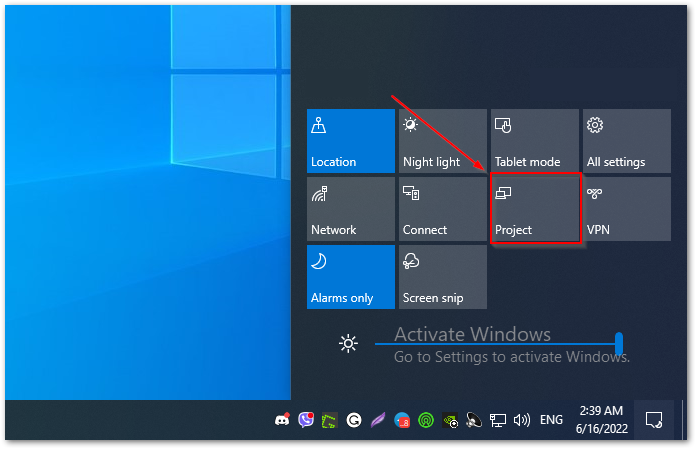The width and height of the screenshot is (696, 449).
Task: Click the brightness slider handle
Action: 619,343
